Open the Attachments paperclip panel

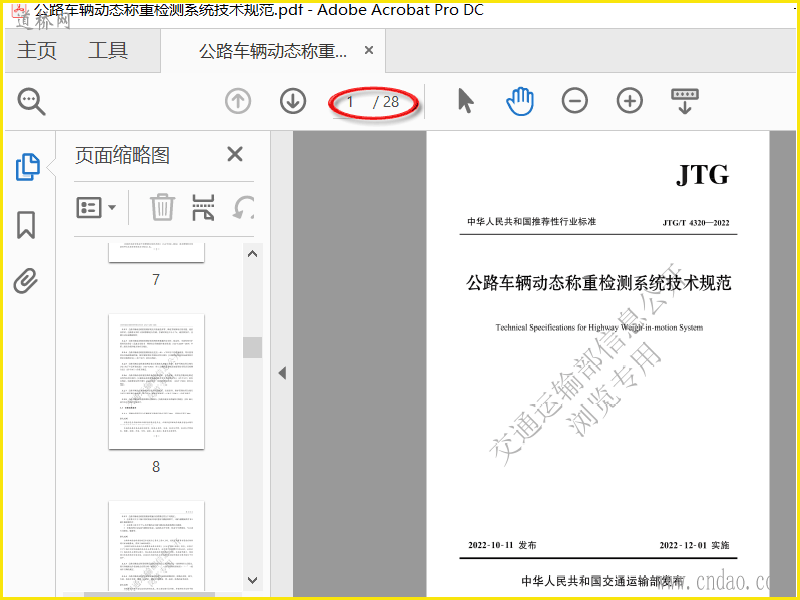tap(26, 281)
